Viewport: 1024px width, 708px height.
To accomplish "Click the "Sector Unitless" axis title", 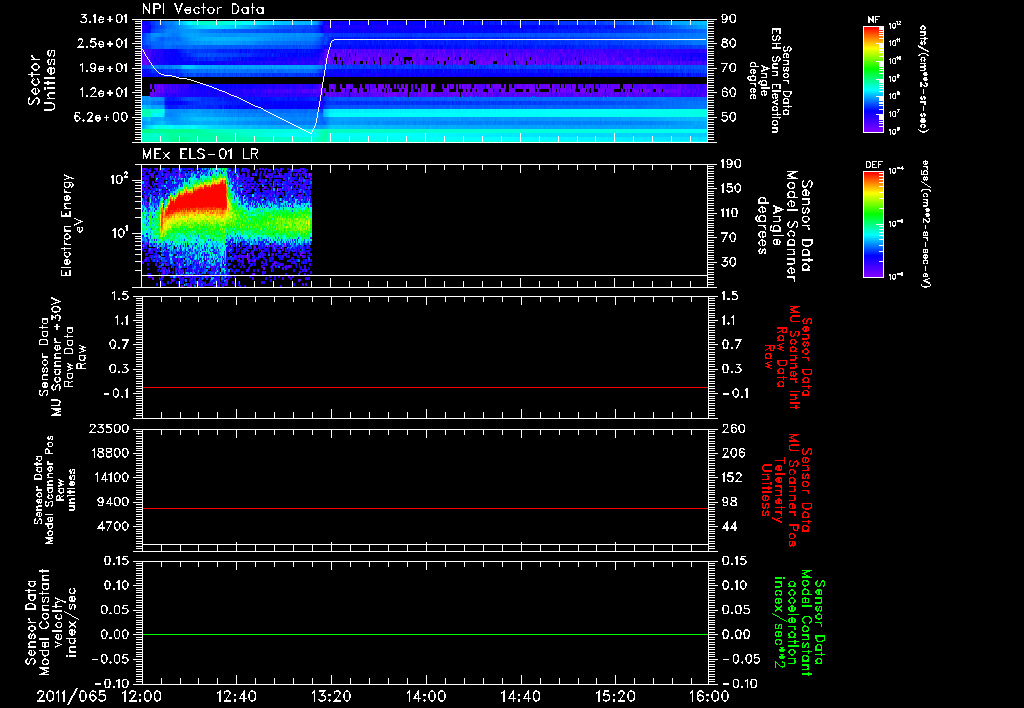I will 42,80.
